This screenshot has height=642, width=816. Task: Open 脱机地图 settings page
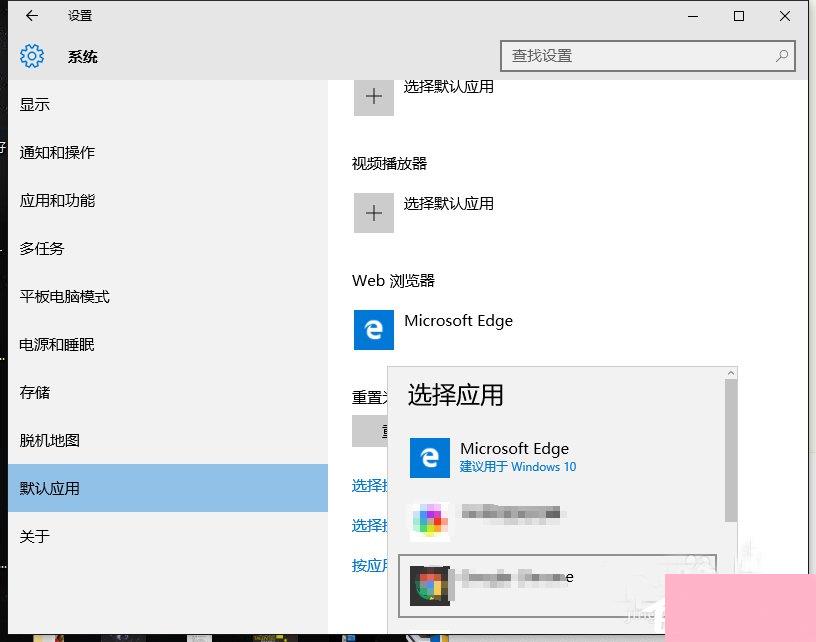168,440
